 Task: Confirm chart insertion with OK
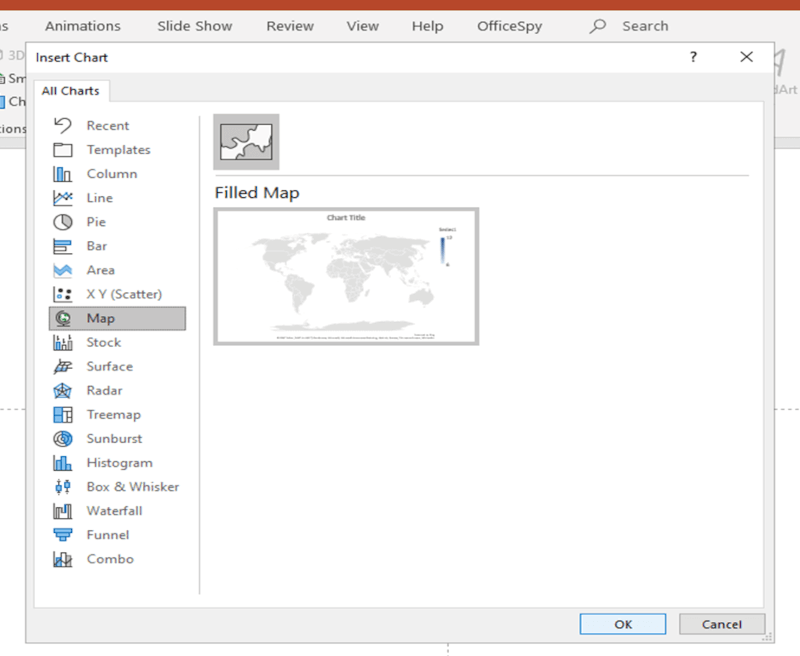622,623
